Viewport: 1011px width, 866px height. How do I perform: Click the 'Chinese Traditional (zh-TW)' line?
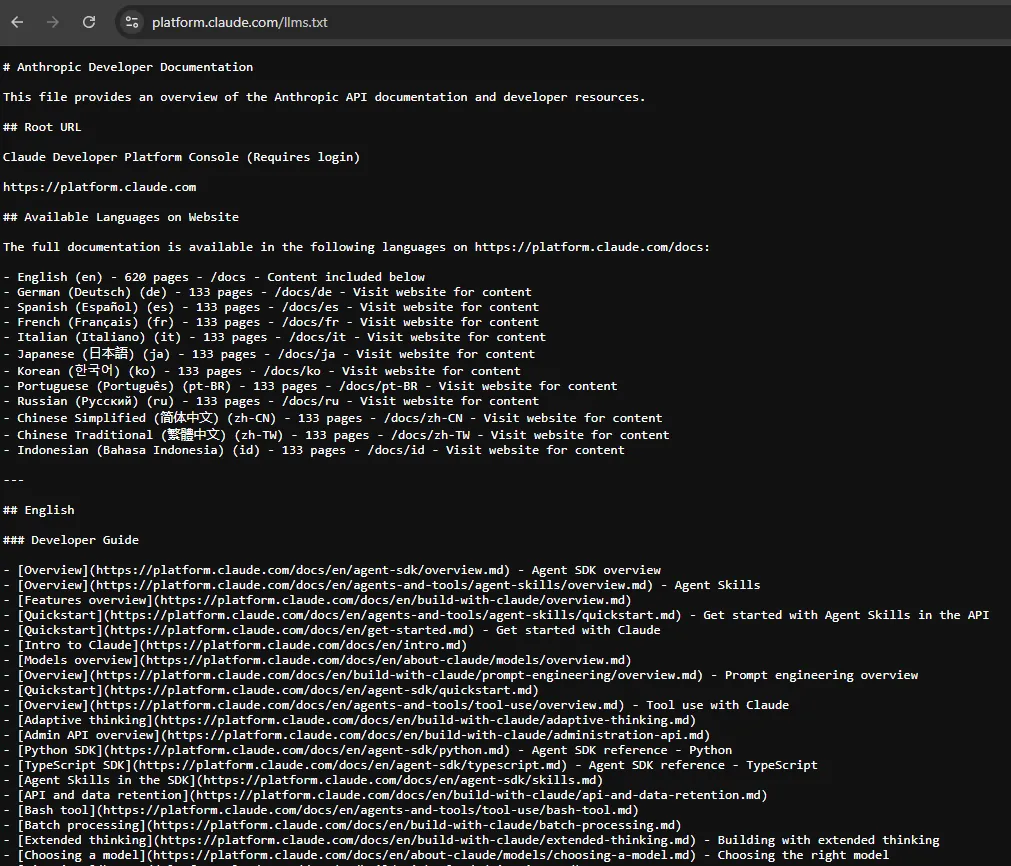click(336, 434)
